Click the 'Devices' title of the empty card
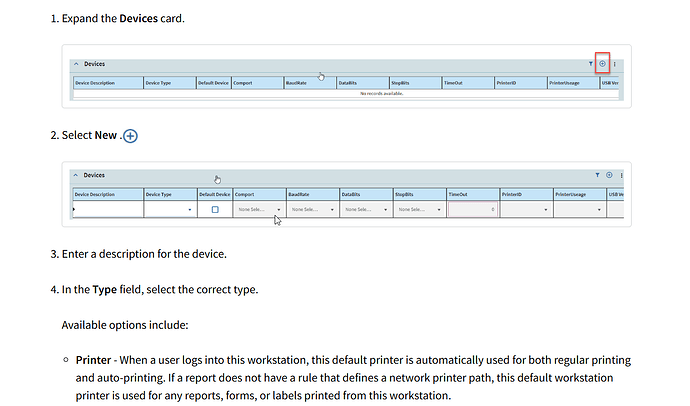The height and width of the screenshot is (406, 690). click(95, 64)
